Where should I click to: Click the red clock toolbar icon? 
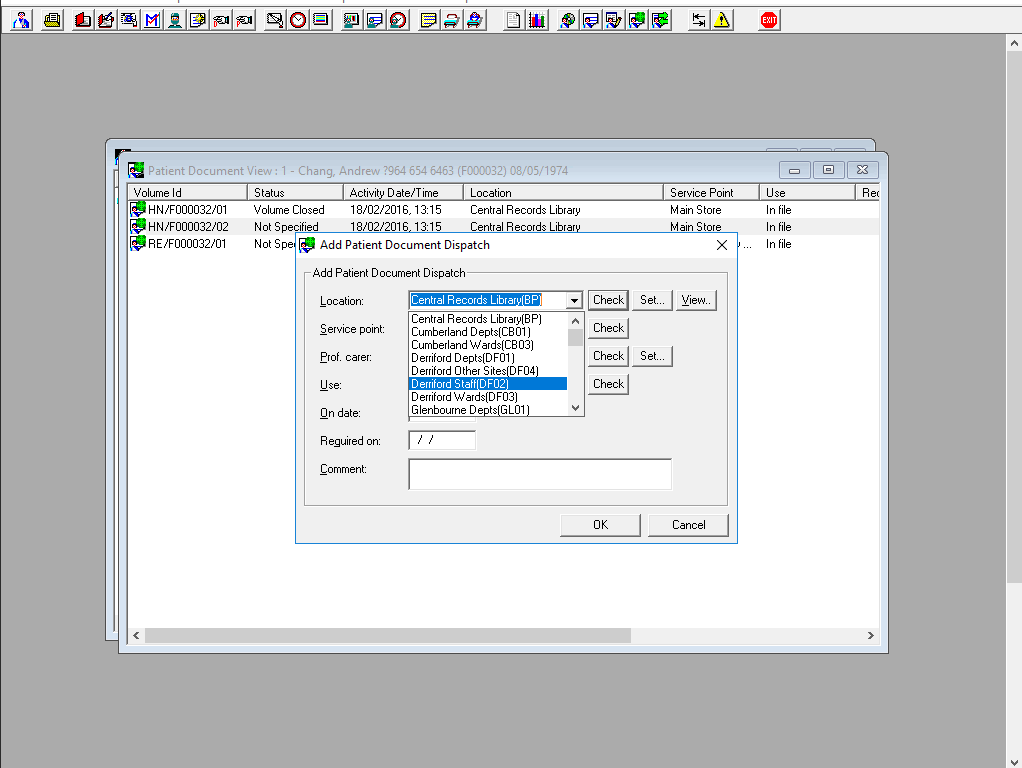(x=298, y=20)
